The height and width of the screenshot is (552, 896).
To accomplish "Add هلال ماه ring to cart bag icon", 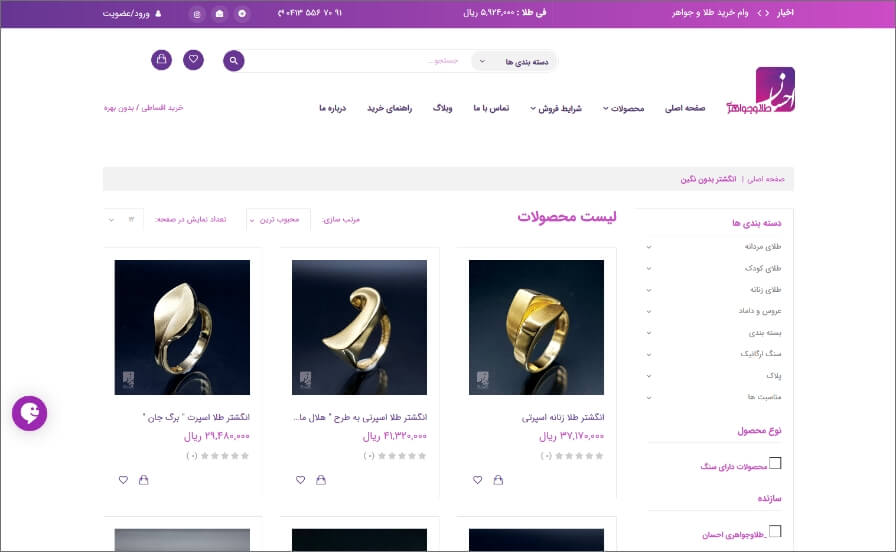I will pyautogui.click(x=321, y=480).
